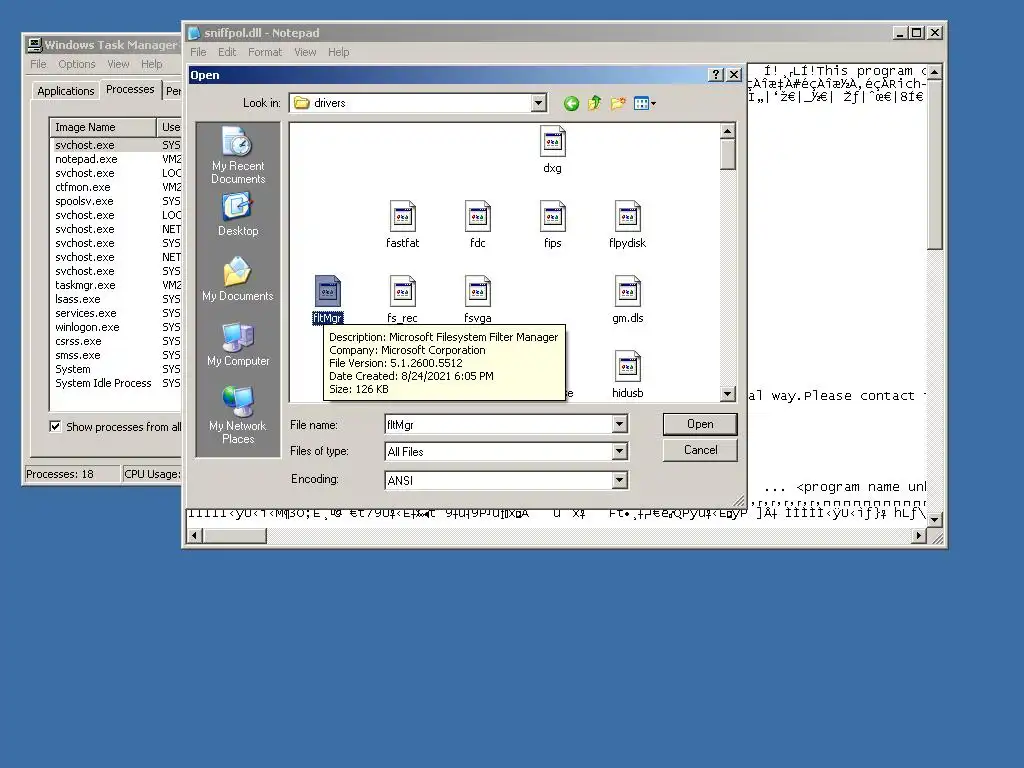
Task: Switch to Task Manager Applications tab
Action: (65, 91)
